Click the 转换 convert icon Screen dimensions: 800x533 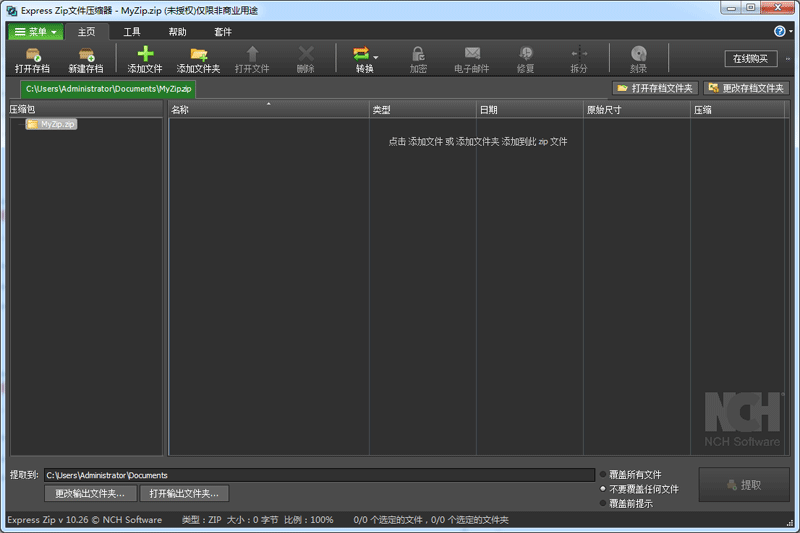point(361,54)
